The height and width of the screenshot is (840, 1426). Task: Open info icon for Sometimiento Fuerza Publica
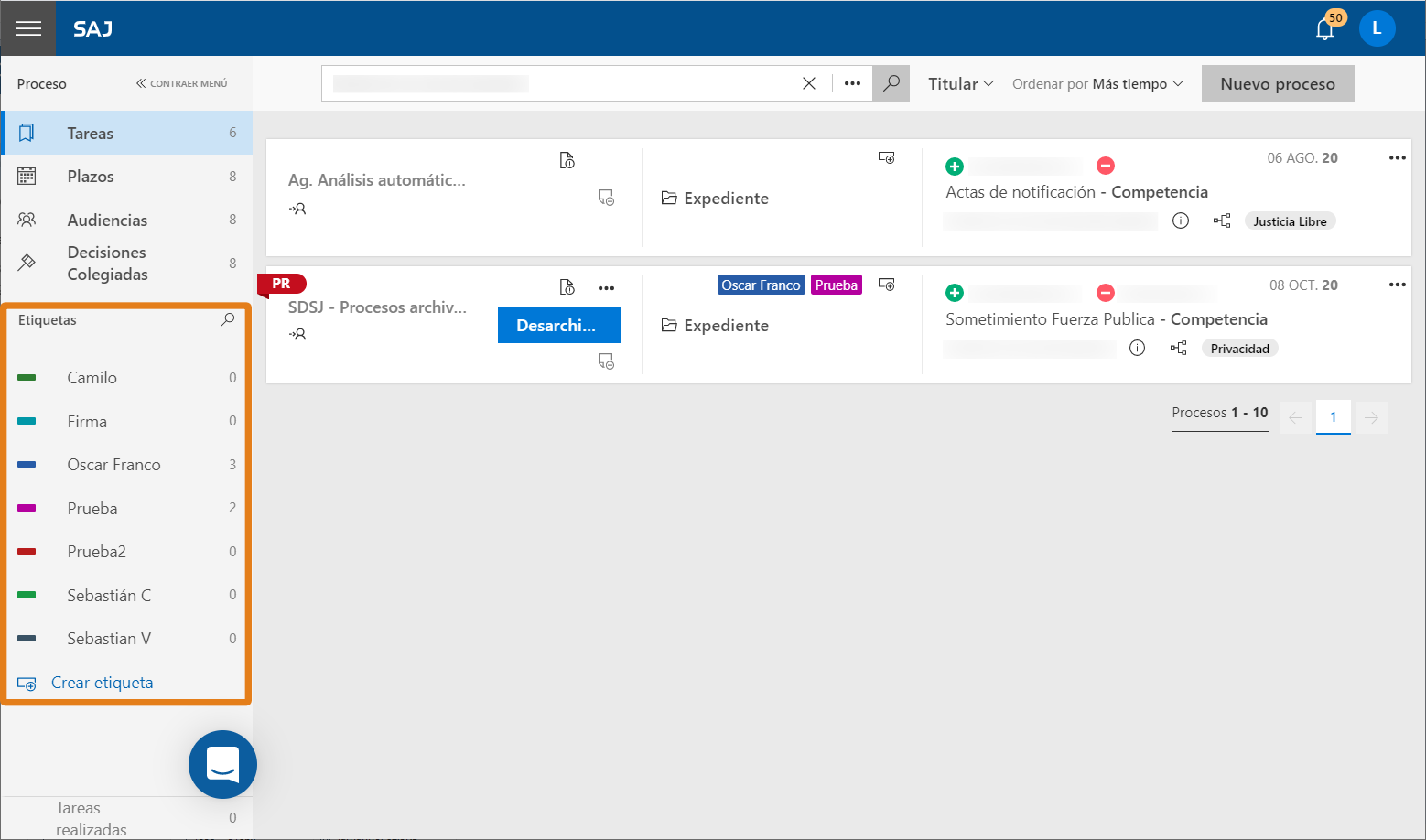1137,348
